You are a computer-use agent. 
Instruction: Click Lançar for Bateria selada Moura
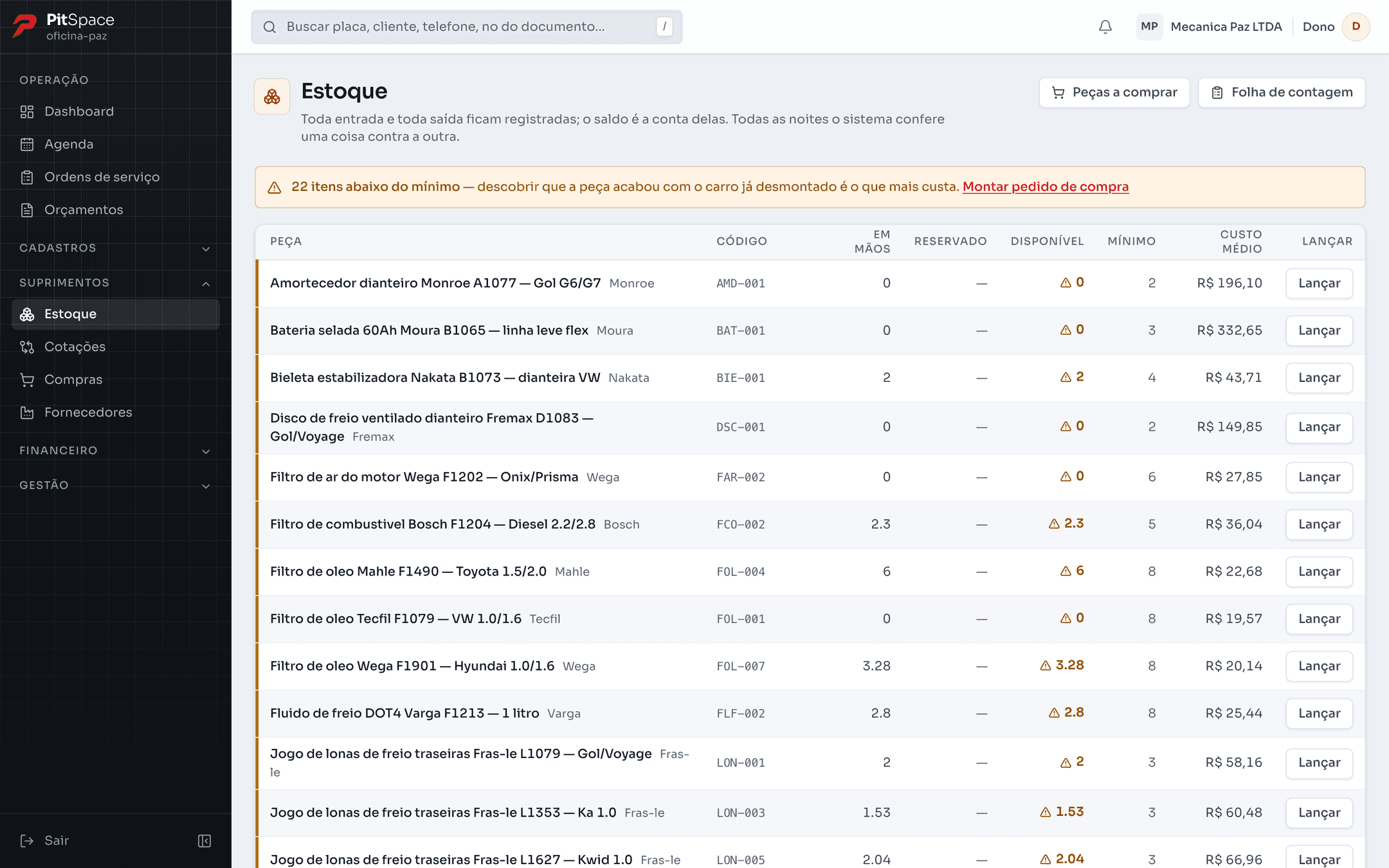click(1320, 330)
